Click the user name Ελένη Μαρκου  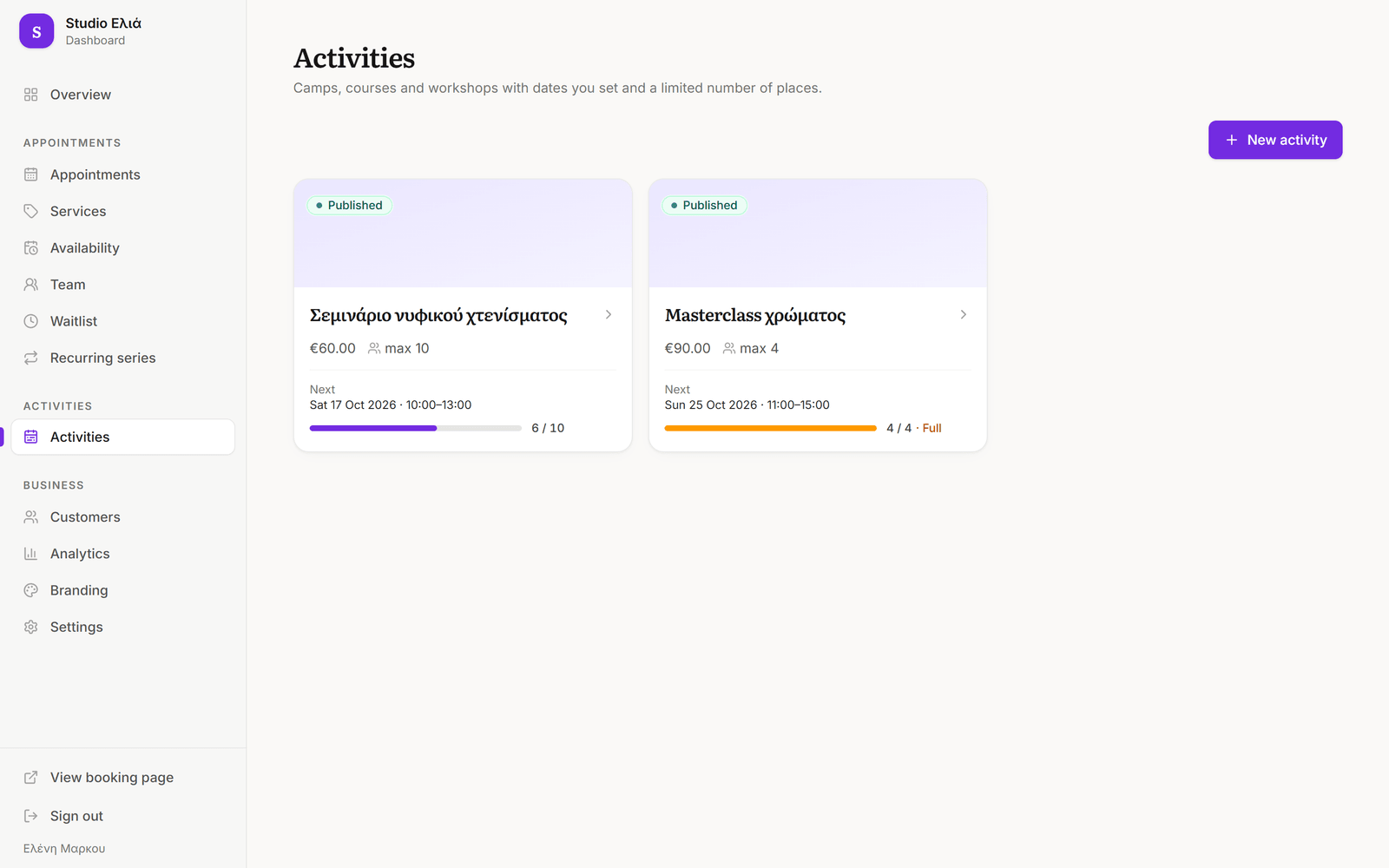click(x=64, y=849)
